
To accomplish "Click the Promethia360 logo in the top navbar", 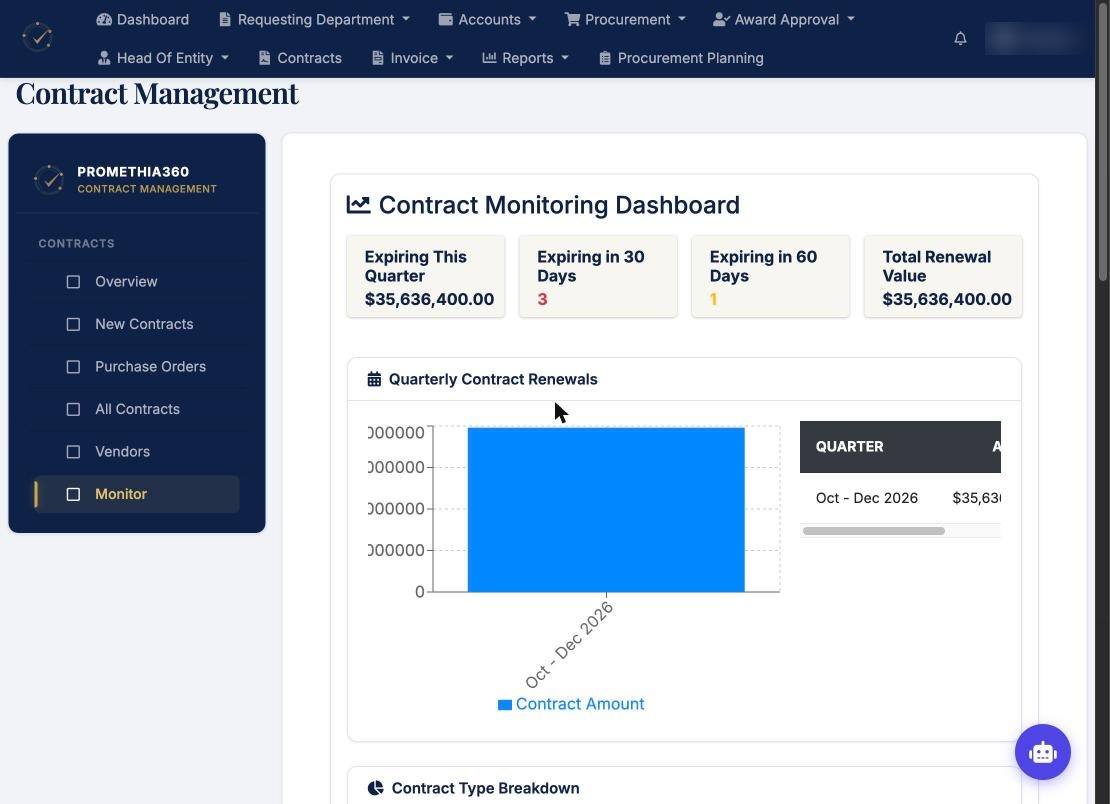I will pos(38,37).
